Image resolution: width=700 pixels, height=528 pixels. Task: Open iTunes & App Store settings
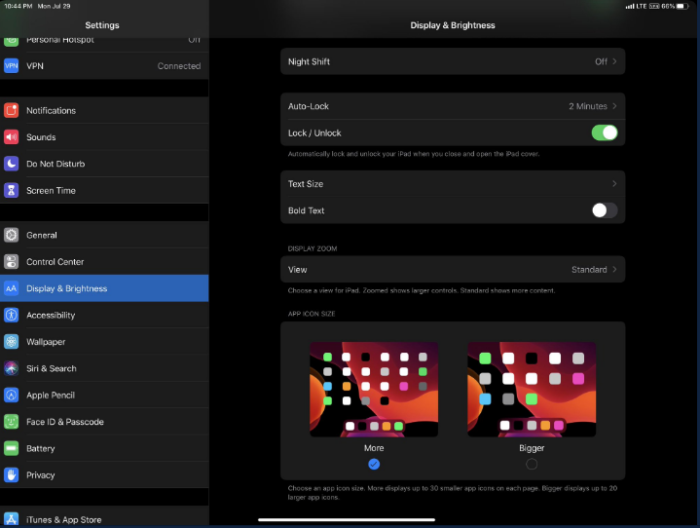(x=104, y=518)
